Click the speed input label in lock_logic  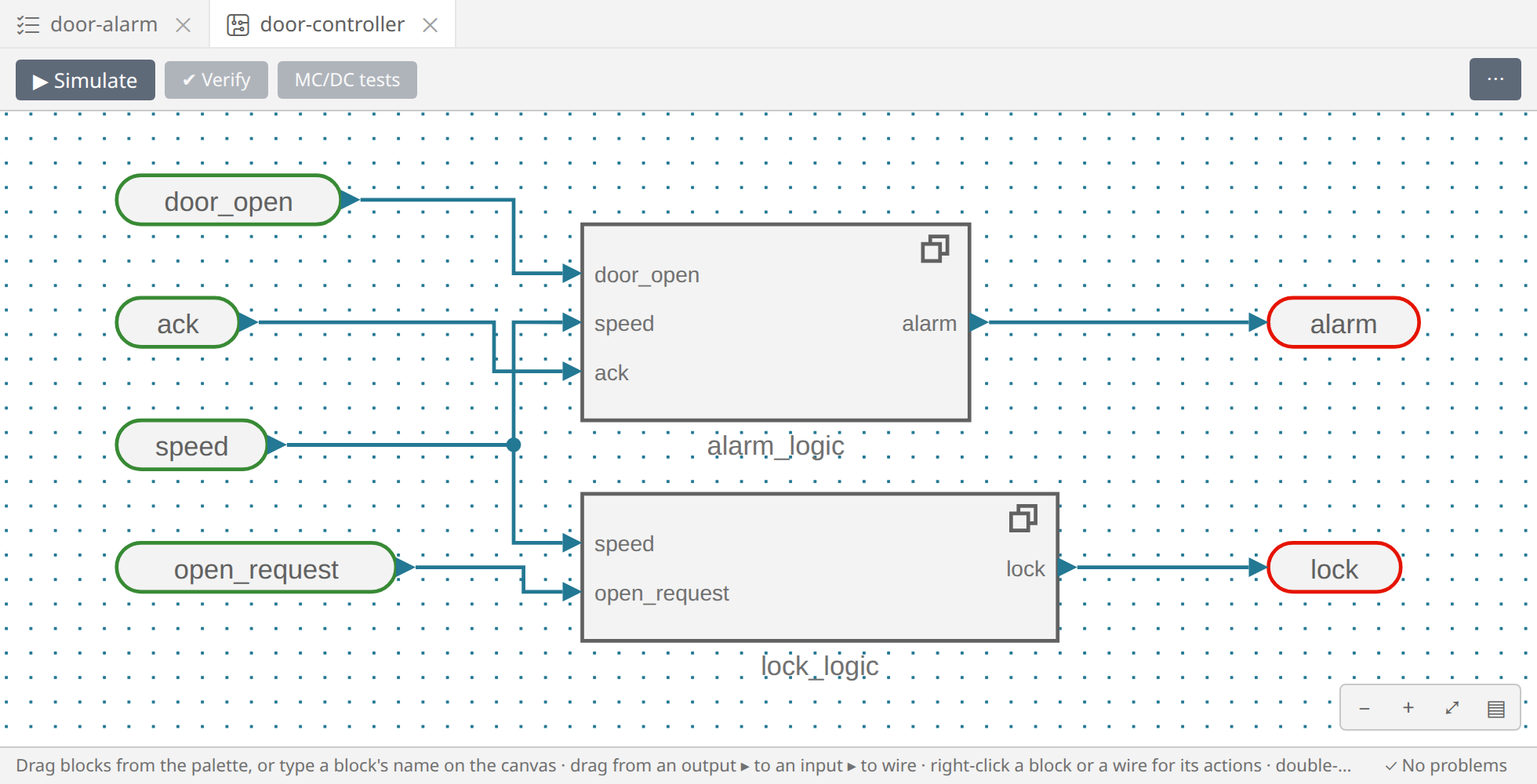point(624,544)
